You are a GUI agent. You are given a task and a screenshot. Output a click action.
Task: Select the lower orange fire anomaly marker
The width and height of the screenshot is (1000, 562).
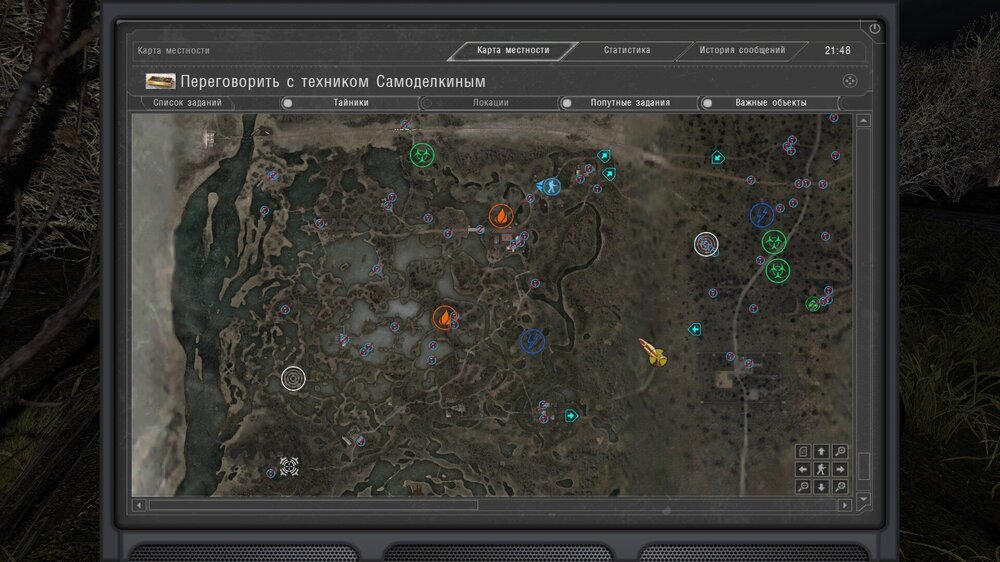click(445, 318)
